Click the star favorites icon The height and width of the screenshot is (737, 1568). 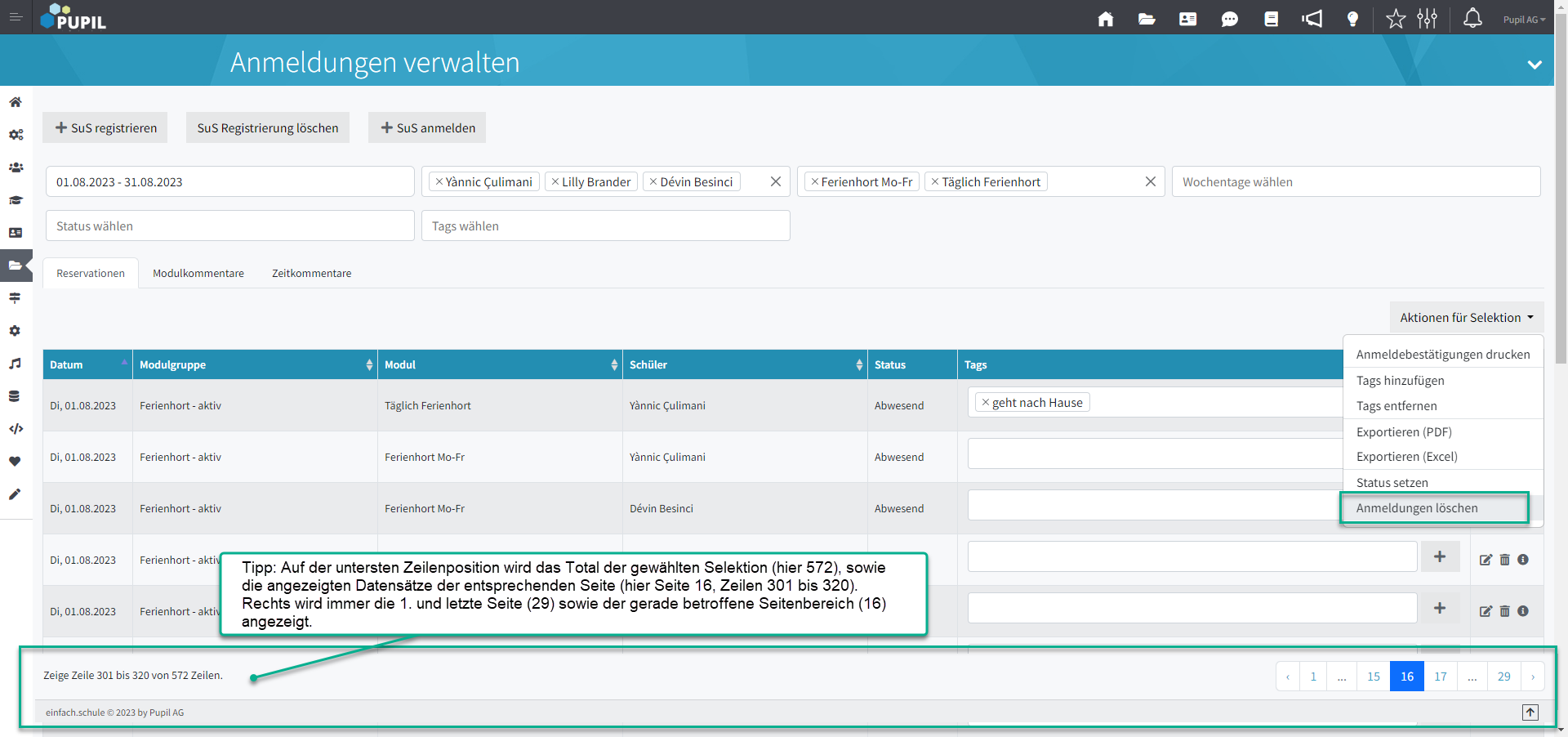coord(1396,18)
